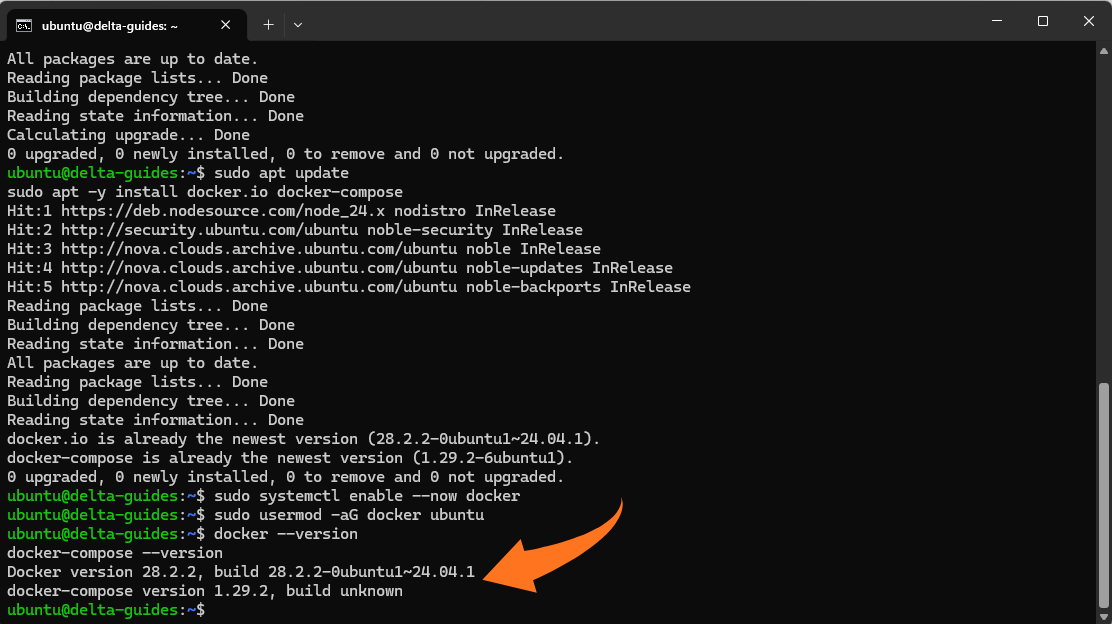Click the vertical scrollbar thumb
Viewport: 1112px width, 624px height.
pos(1103,493)
